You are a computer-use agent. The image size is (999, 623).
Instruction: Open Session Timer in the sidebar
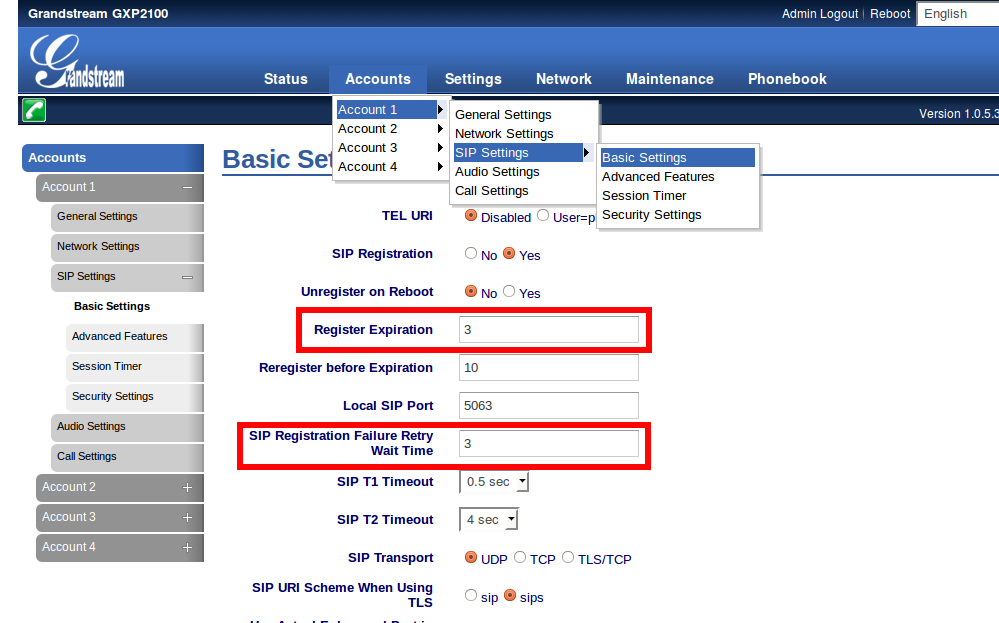135,367
